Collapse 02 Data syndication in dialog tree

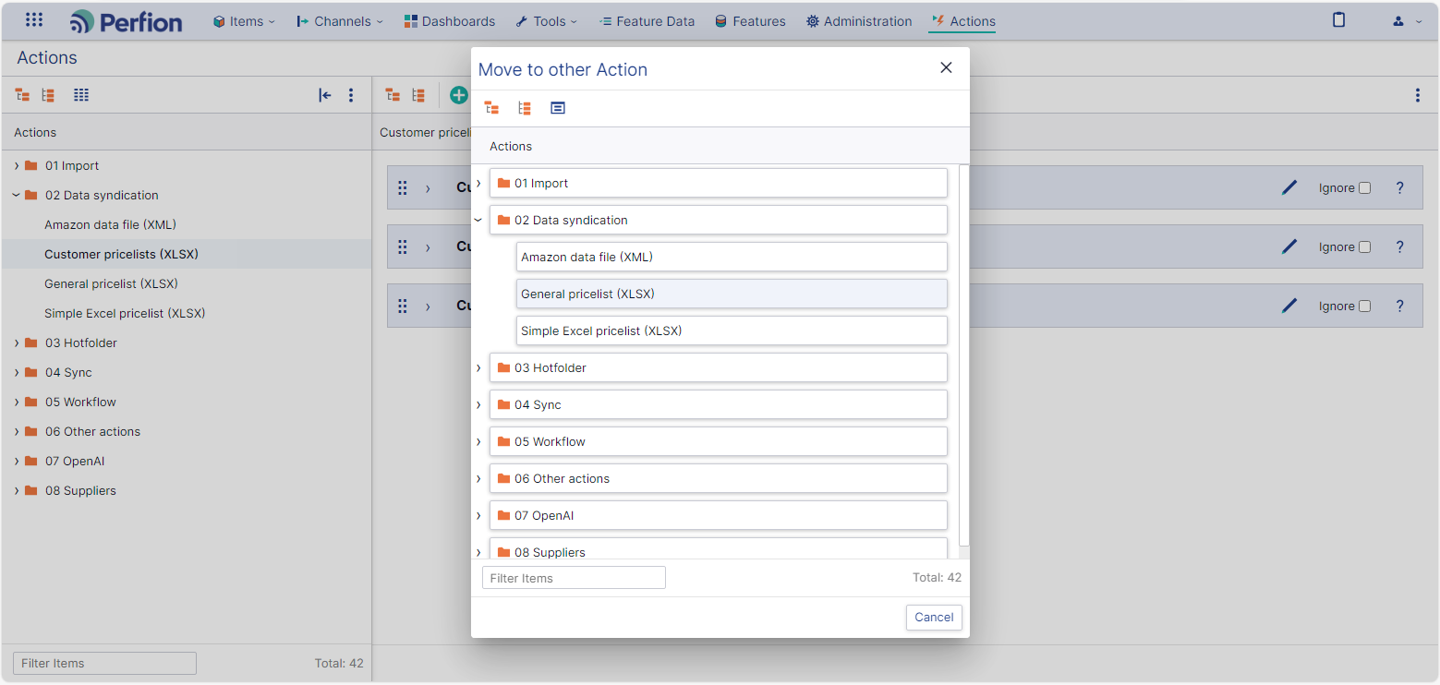(479, 220)
